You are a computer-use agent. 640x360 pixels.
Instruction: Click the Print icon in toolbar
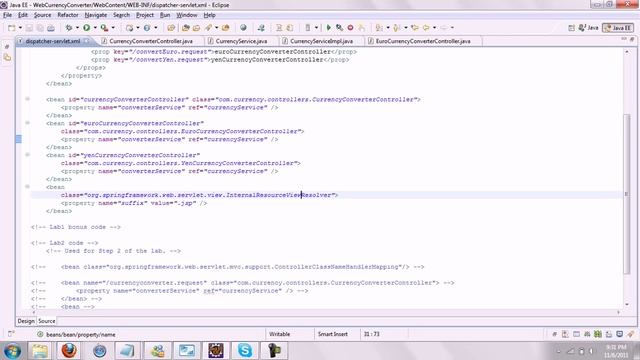51,28
